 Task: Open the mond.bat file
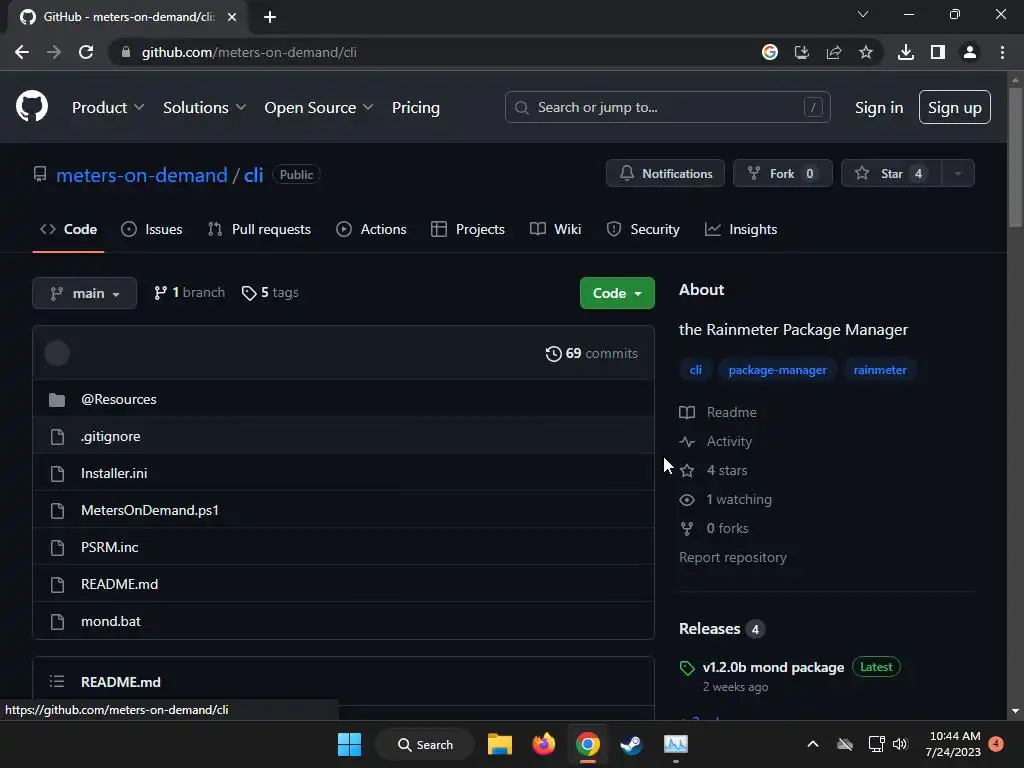pyautogui.click(x=110, y=621)
